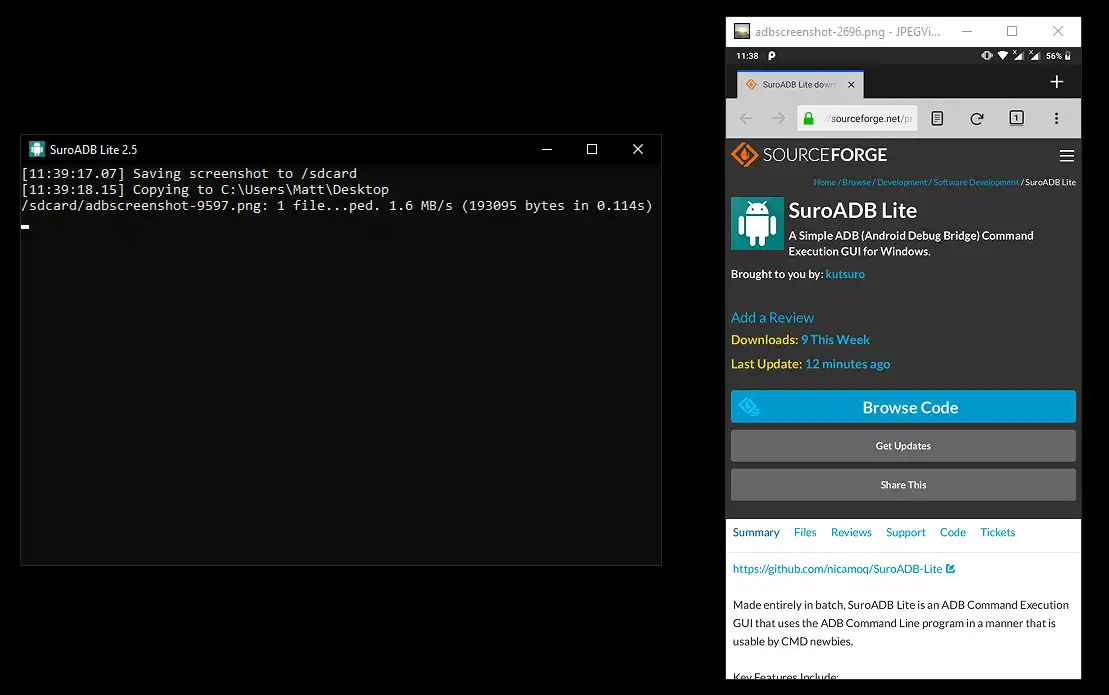1109x695 pixels.
Task: Click the 9 This Week downloads link
Action: point(835,340)
